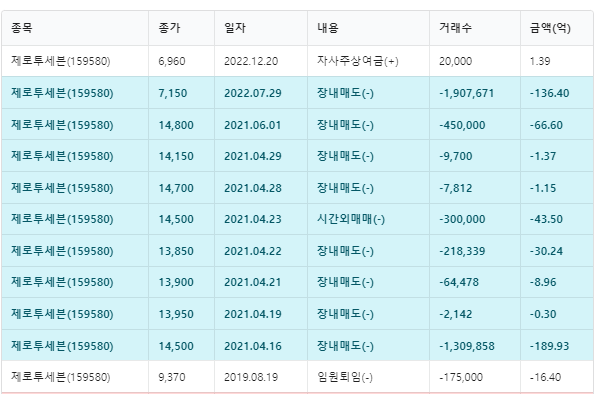Click the date 2021.04.22
The height and width of the screenshot is (394, 599).
coord(253,251)
